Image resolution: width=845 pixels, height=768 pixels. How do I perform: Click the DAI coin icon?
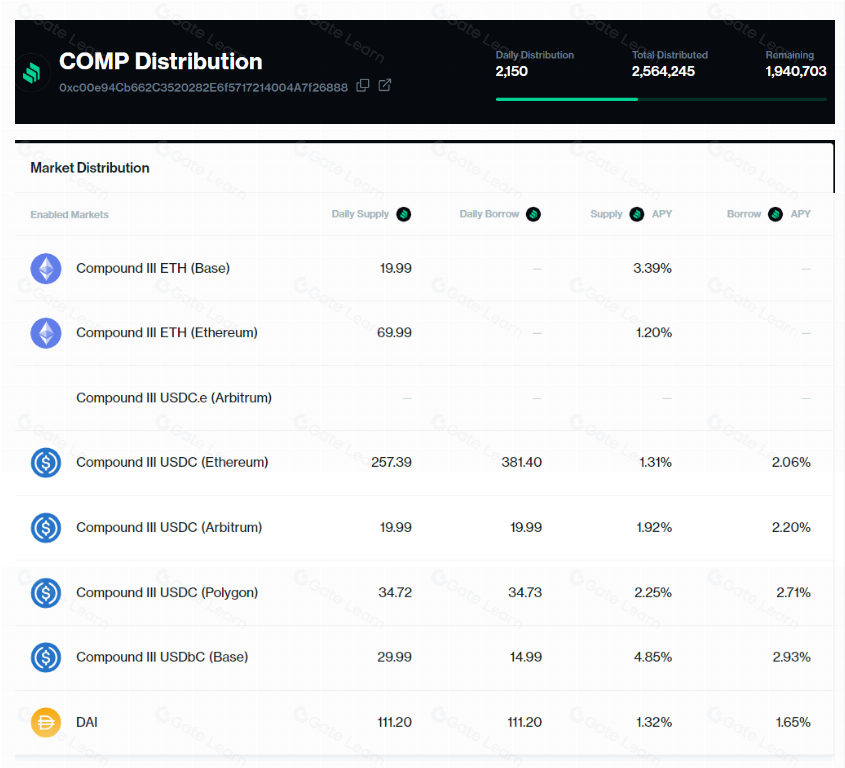tap(46, 722)
